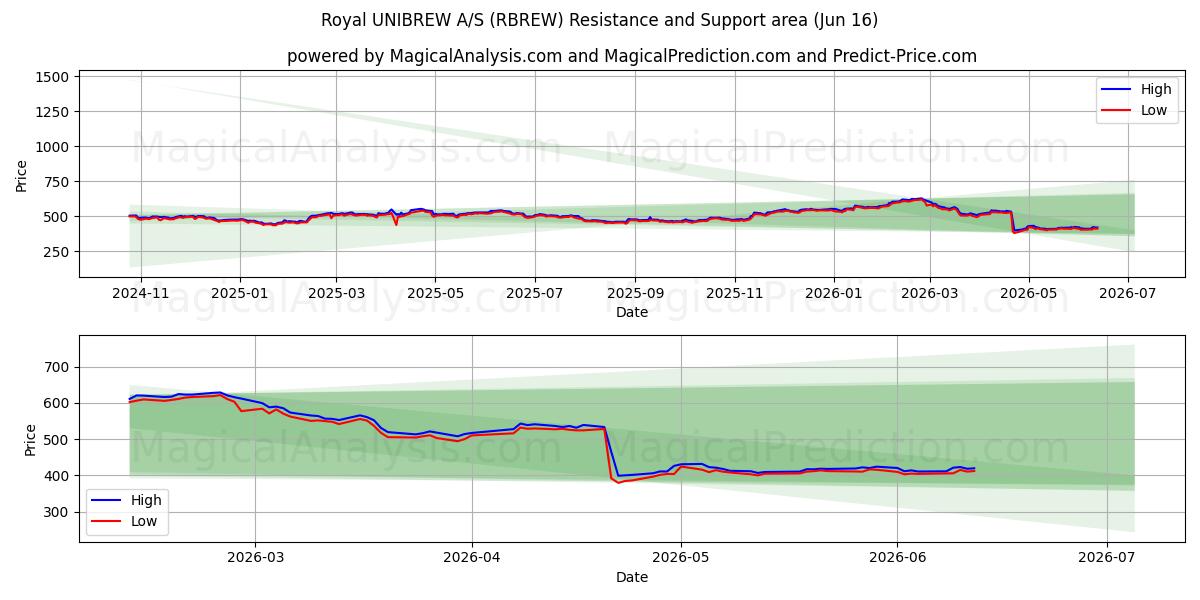The height and width of the screenshot is (600, 1200).
Task: Click the 2026-06 tick on the bottom chart
Action: 897,557
